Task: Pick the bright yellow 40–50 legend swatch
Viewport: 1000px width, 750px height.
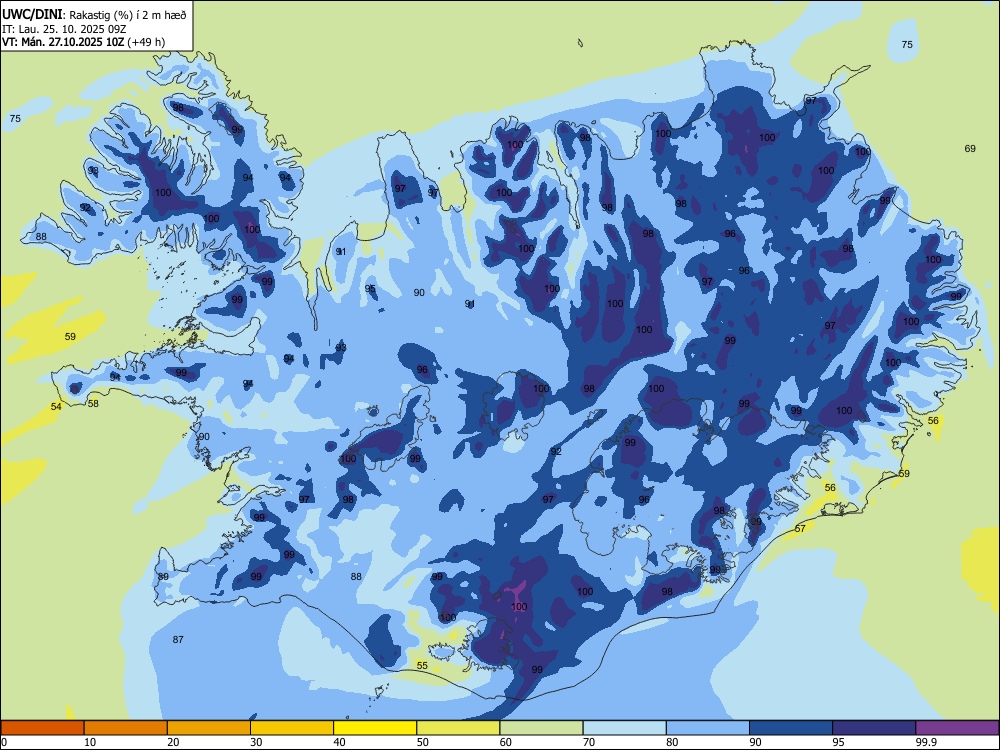Action: tap(375, 728)
